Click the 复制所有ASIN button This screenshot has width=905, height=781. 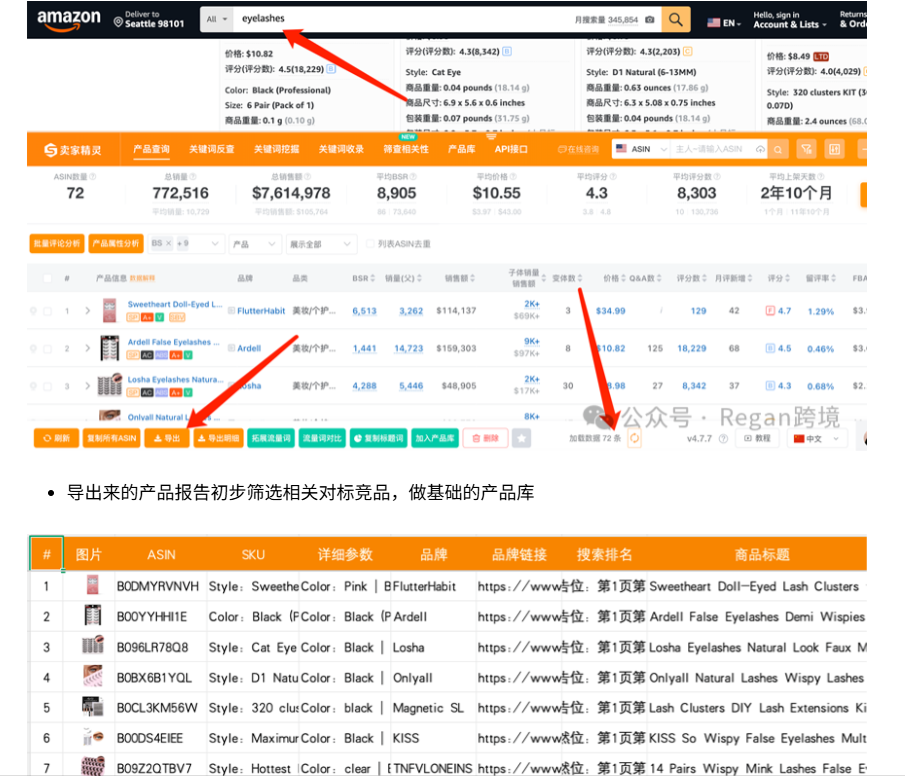click(111, 438)
